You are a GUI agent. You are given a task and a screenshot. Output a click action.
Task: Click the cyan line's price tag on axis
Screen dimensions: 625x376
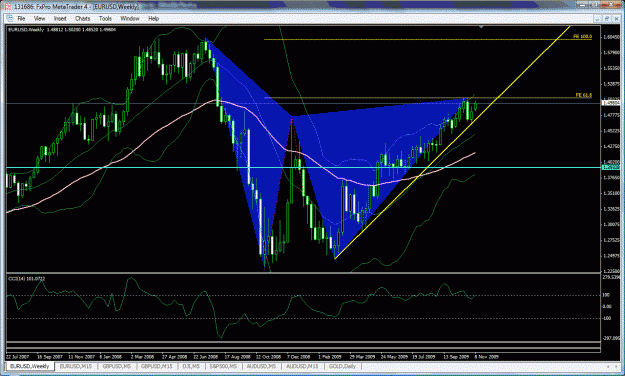[611, 167]
